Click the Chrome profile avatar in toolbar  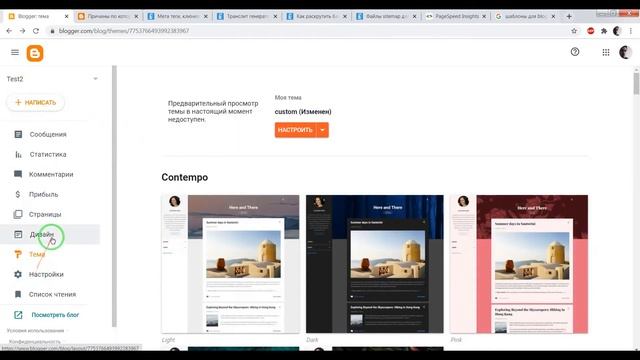pyautogui.click(x=617, y=31)
